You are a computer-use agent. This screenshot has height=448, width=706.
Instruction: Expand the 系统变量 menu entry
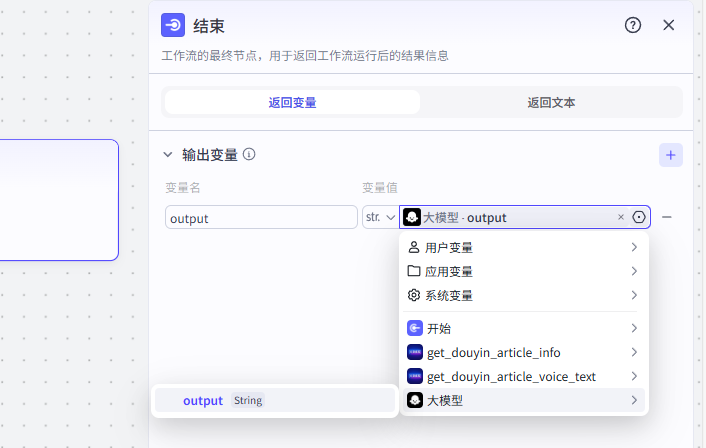click(x=524, y=295)
